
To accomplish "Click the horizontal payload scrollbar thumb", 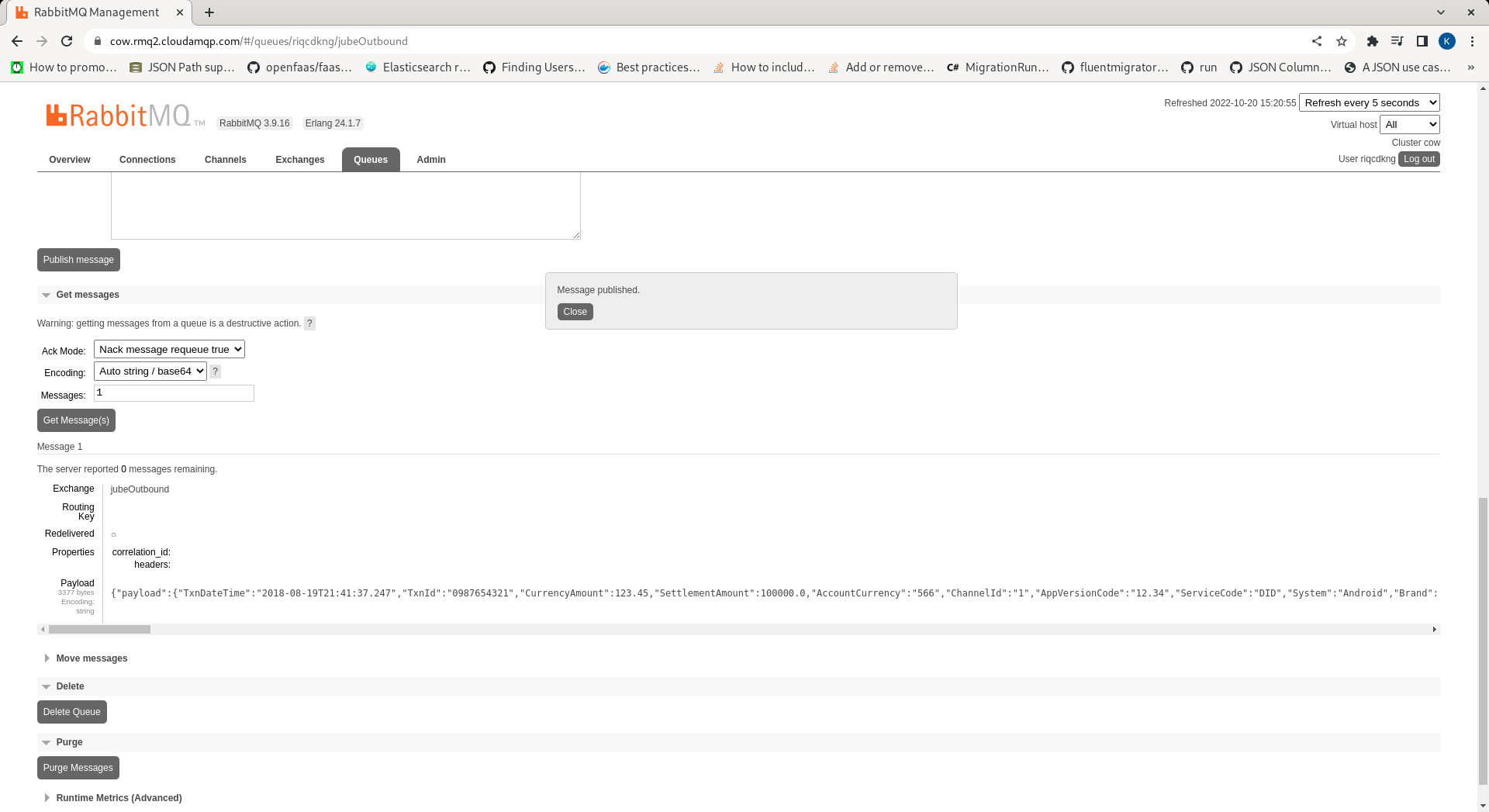I will tap(99, 630).
